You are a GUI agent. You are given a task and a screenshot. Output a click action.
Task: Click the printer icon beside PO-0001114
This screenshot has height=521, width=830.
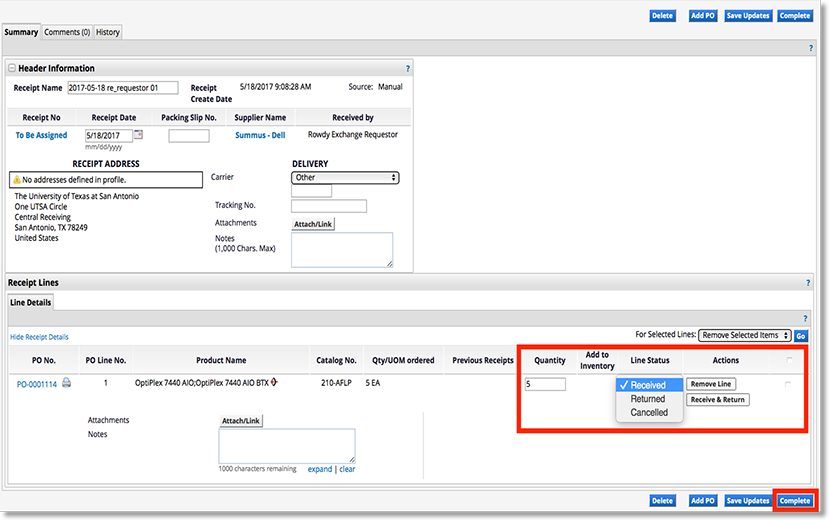click(x=66, y=383)
